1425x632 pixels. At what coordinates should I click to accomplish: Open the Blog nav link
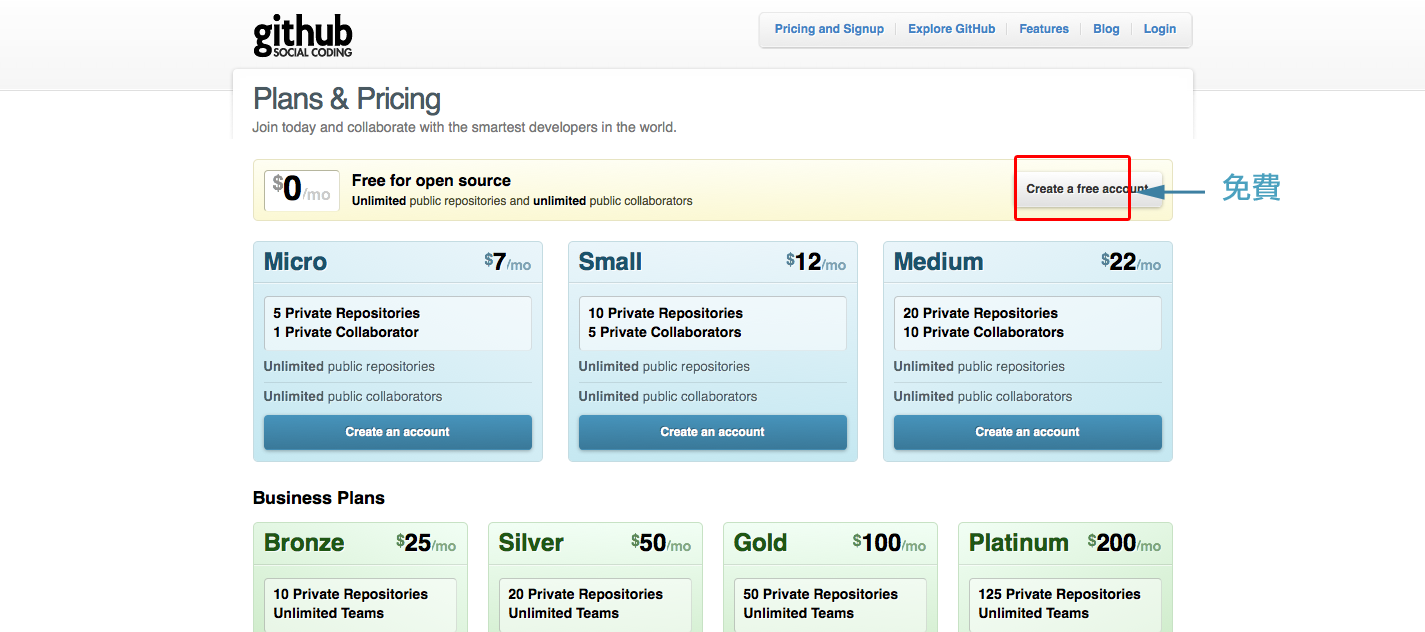[1106, 29]
